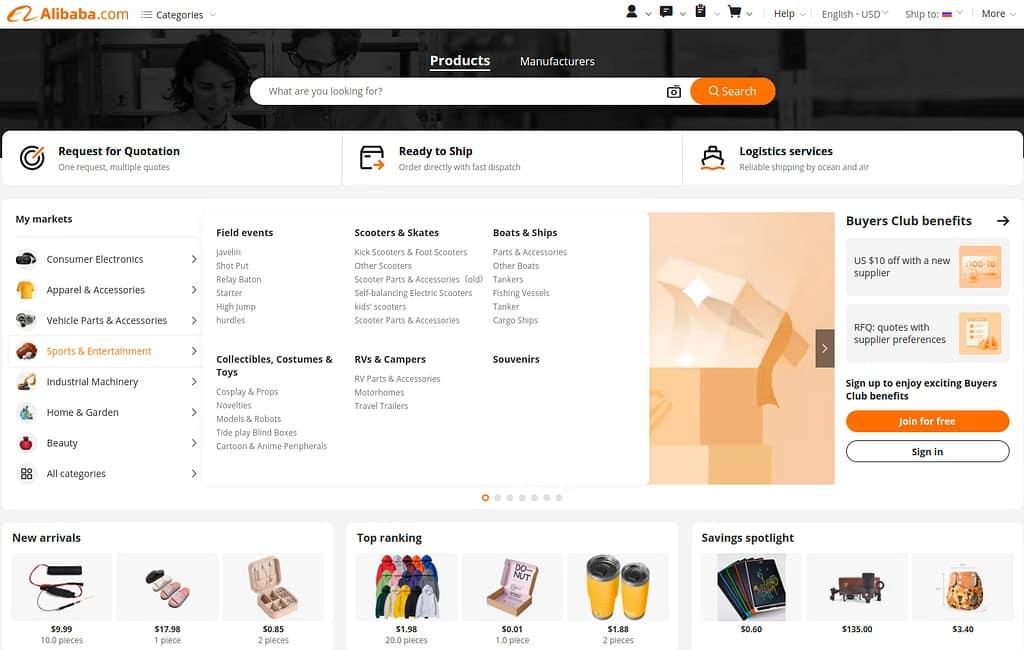Click the orders clipboard icon
This screenshot has height=650, width=1024.
(700, 13)
